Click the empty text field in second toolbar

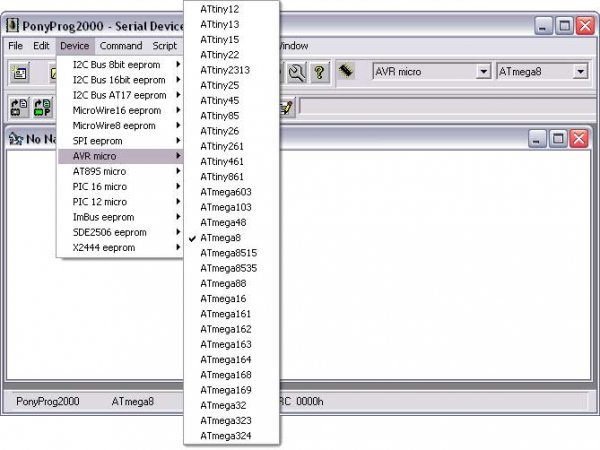coord(440,107)
